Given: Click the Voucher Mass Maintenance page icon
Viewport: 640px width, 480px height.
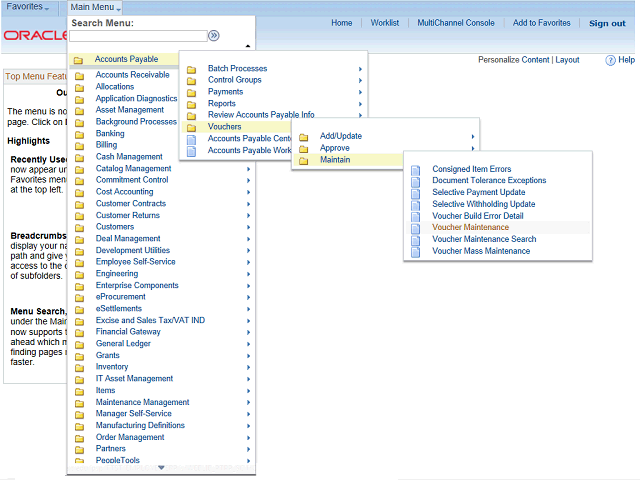Looking at the screenshot, I should (416, 252).
